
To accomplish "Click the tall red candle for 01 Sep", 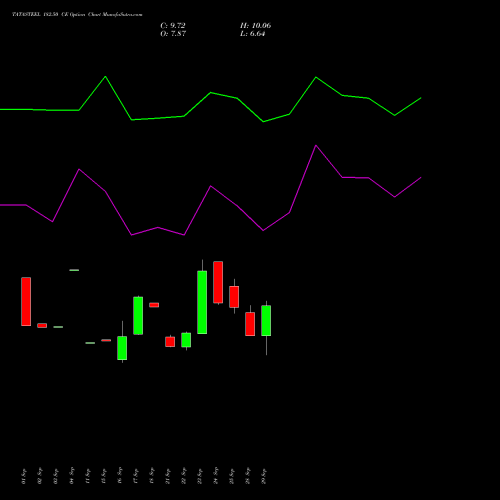I will click(x=26, y=301).
